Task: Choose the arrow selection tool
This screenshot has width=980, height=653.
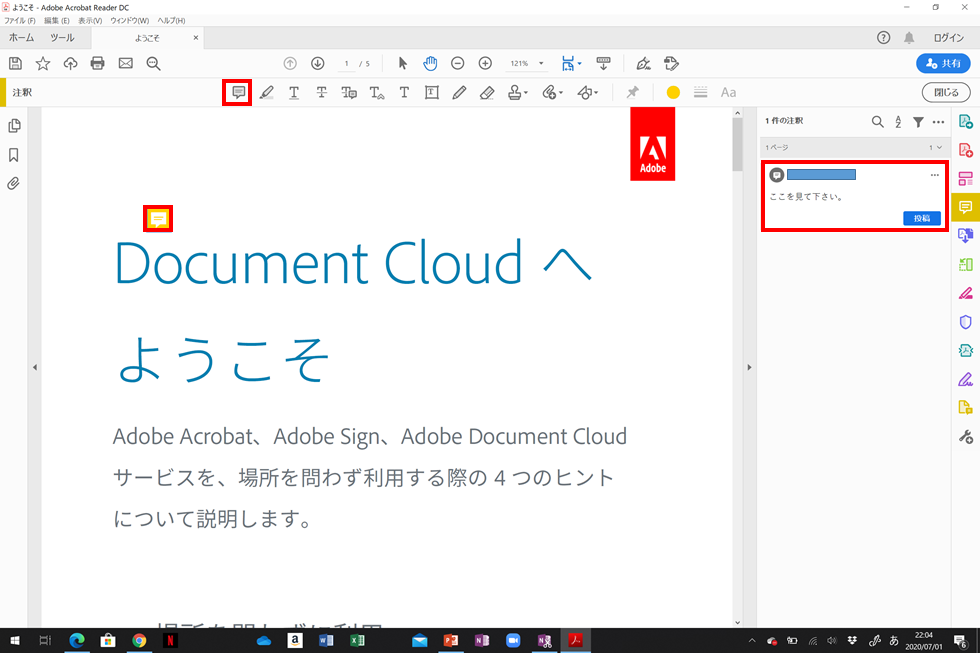Action: 402,63
